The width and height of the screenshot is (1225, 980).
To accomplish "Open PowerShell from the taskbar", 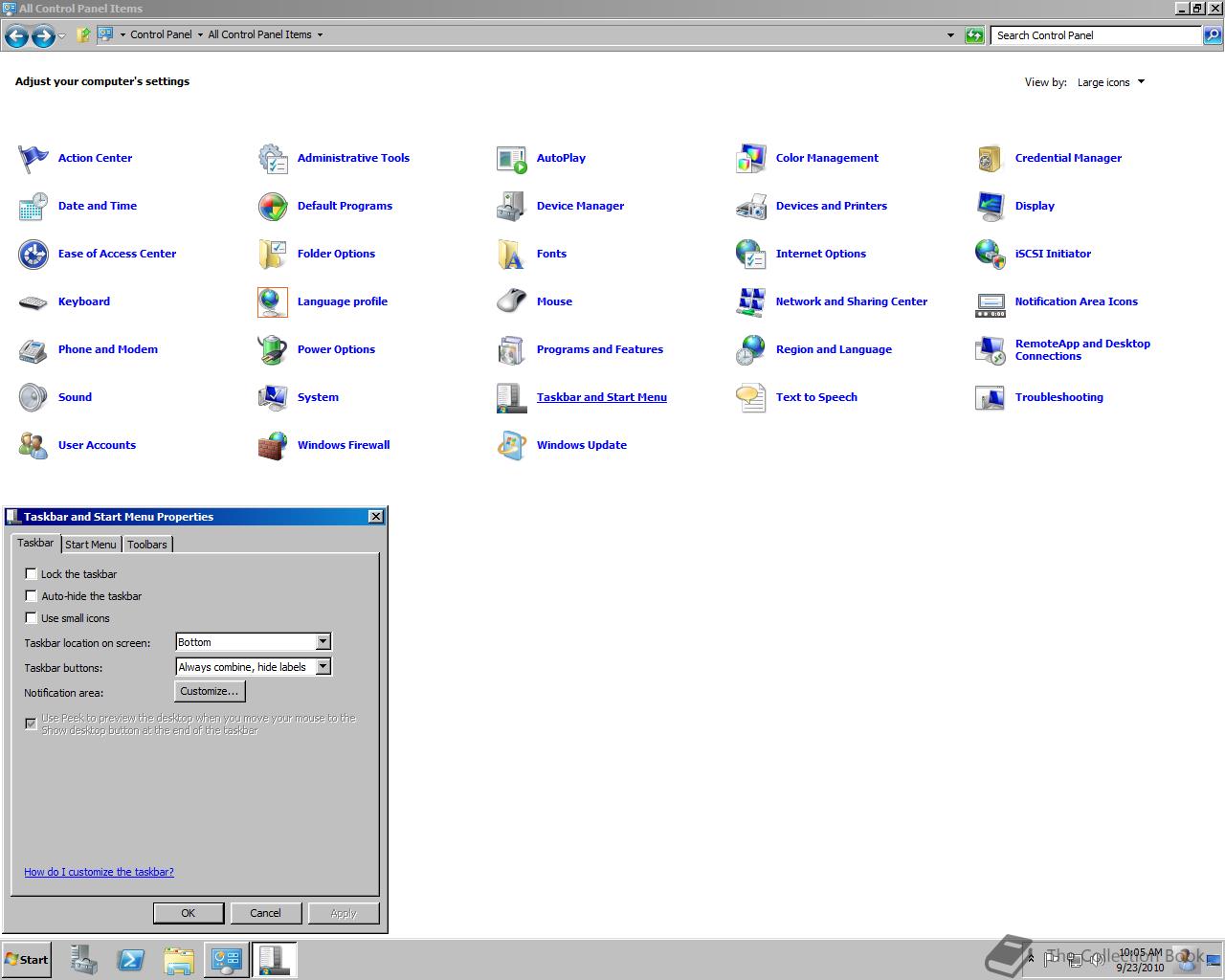I will click(131, 960).
